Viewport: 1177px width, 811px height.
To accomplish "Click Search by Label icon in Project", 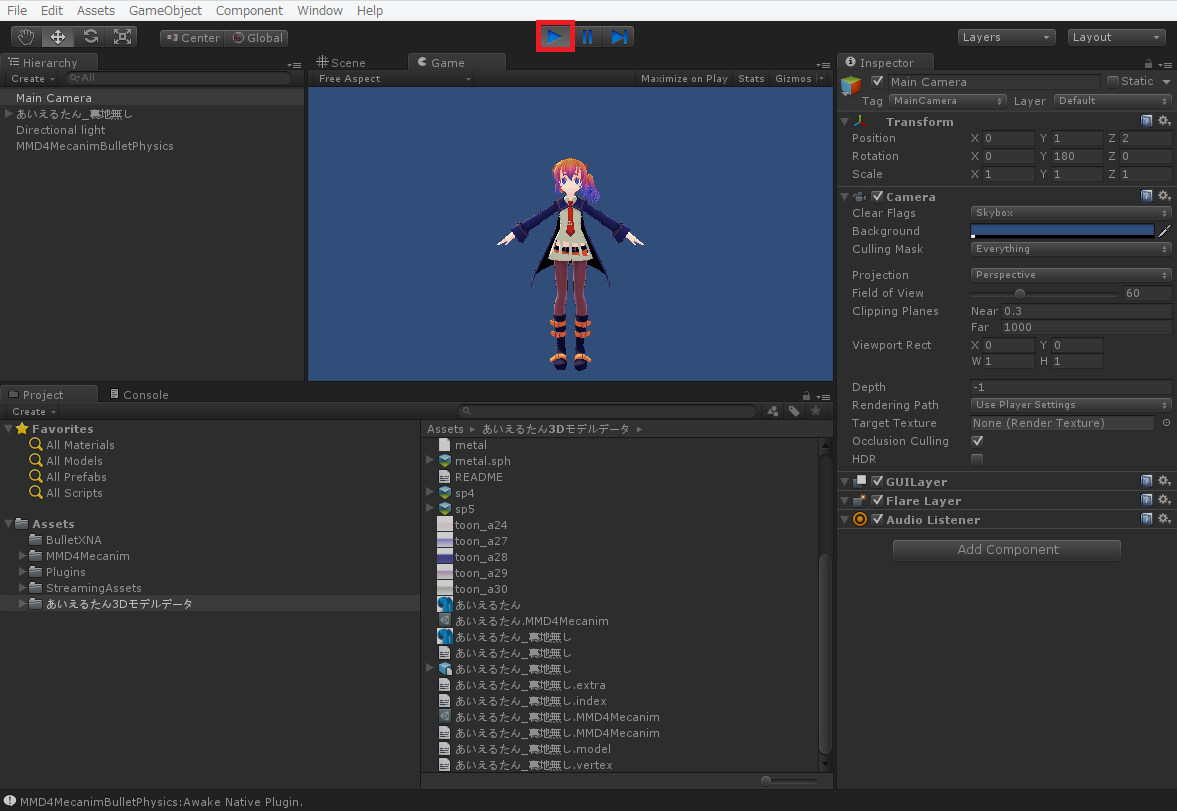I will 794,411.
